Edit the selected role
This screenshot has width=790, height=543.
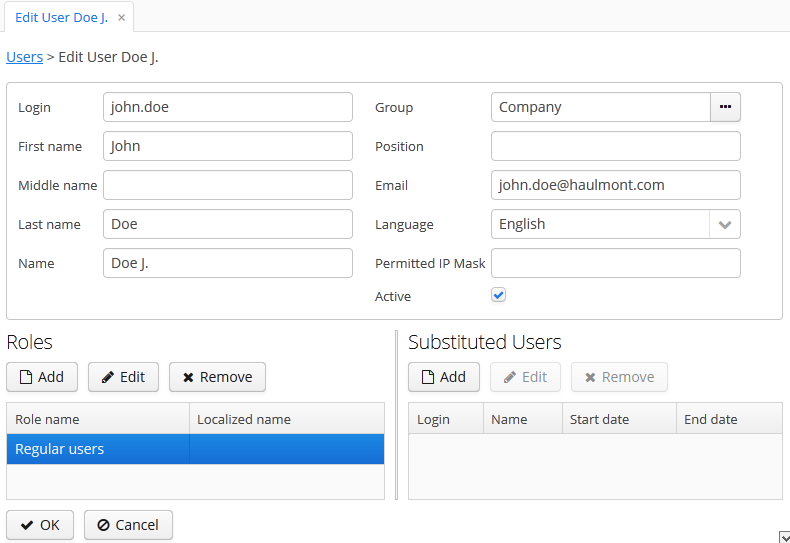tap(123, 377)
